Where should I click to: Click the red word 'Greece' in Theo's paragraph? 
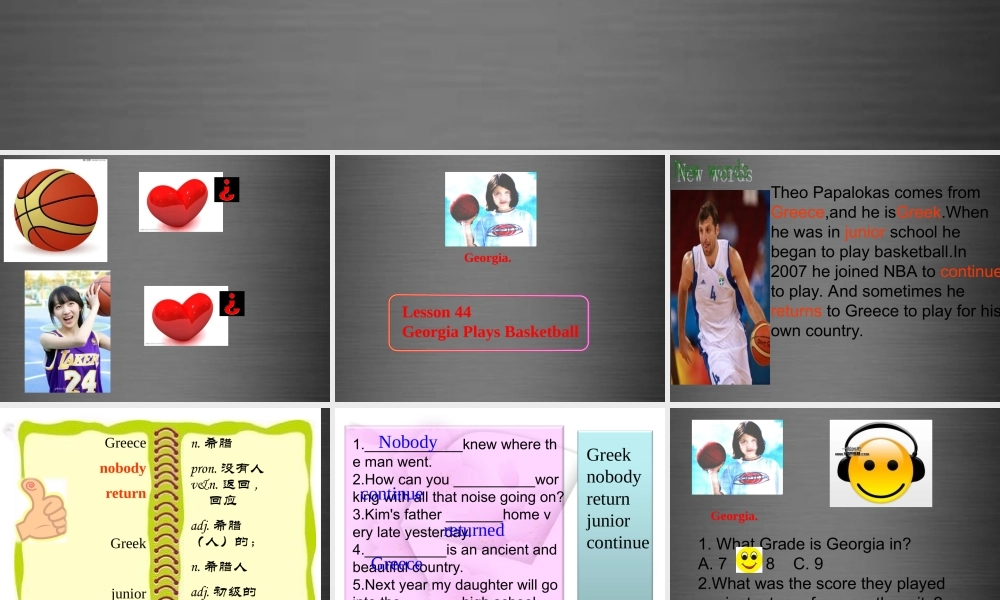797,212
